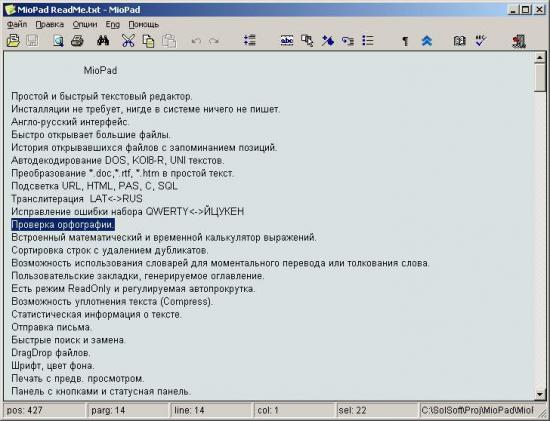Screen dimensions: 550x421
Task: Cut the selection with the scissors icon
Action: (x=128, y=41)
